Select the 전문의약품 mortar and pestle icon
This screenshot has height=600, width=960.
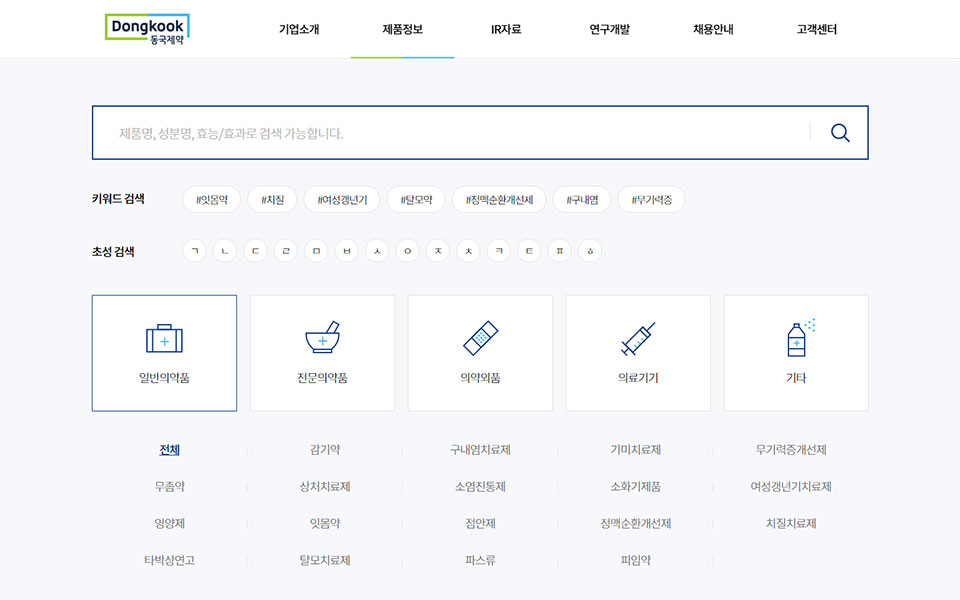[322, 340]
